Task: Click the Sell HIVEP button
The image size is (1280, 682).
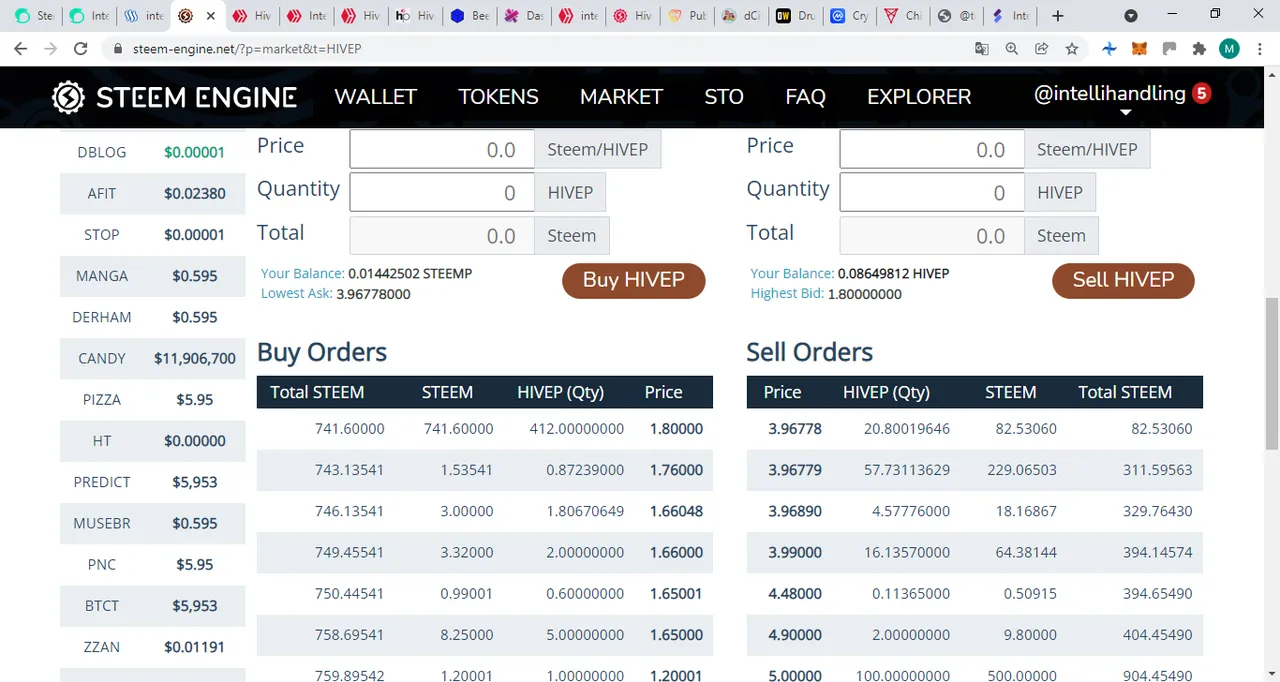Action: [1123, 280]
